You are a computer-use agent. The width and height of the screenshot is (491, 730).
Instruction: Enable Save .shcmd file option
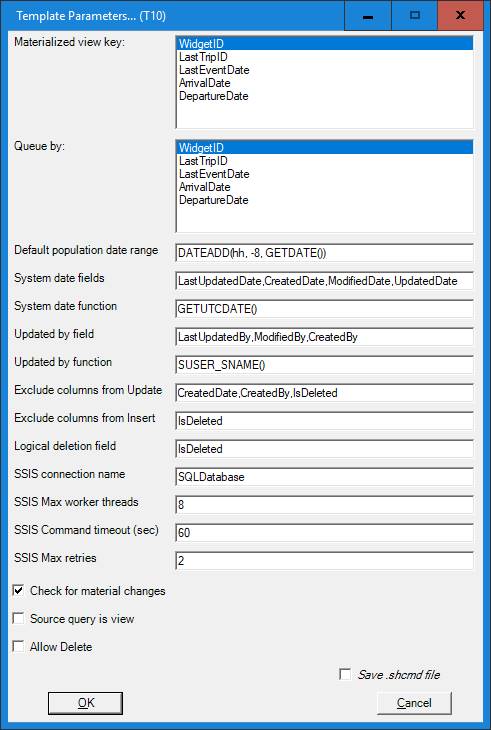point(345,674)
